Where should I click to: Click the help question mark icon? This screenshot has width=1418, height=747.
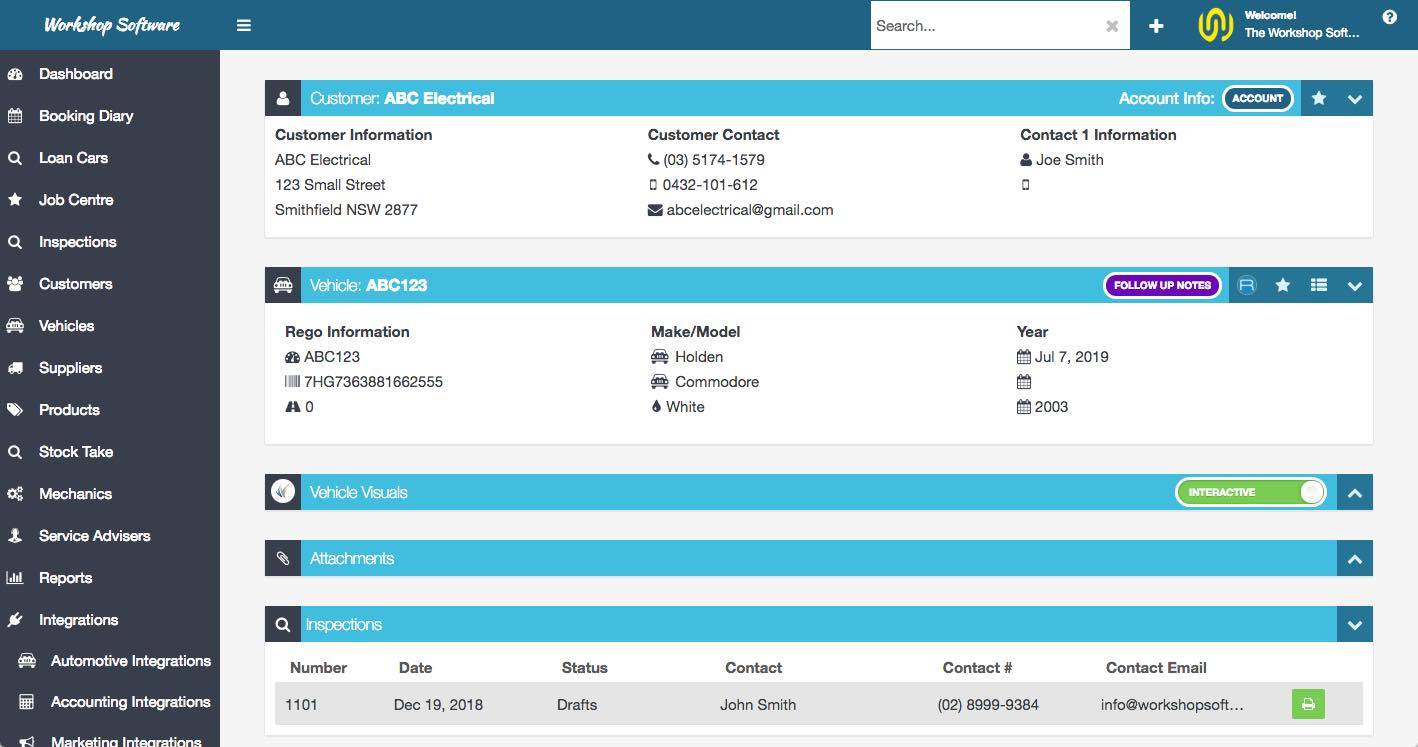(x=1389, y=16)
